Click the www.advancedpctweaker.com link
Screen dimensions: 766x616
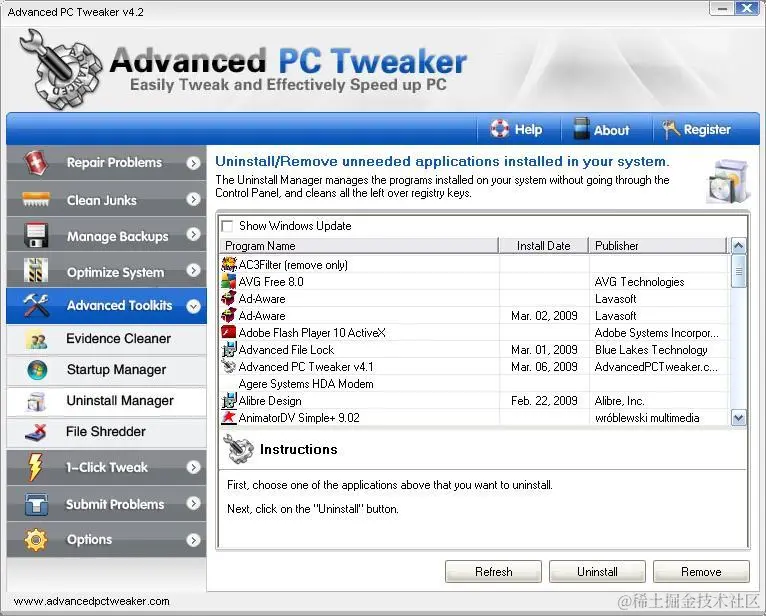coord(92,601)
